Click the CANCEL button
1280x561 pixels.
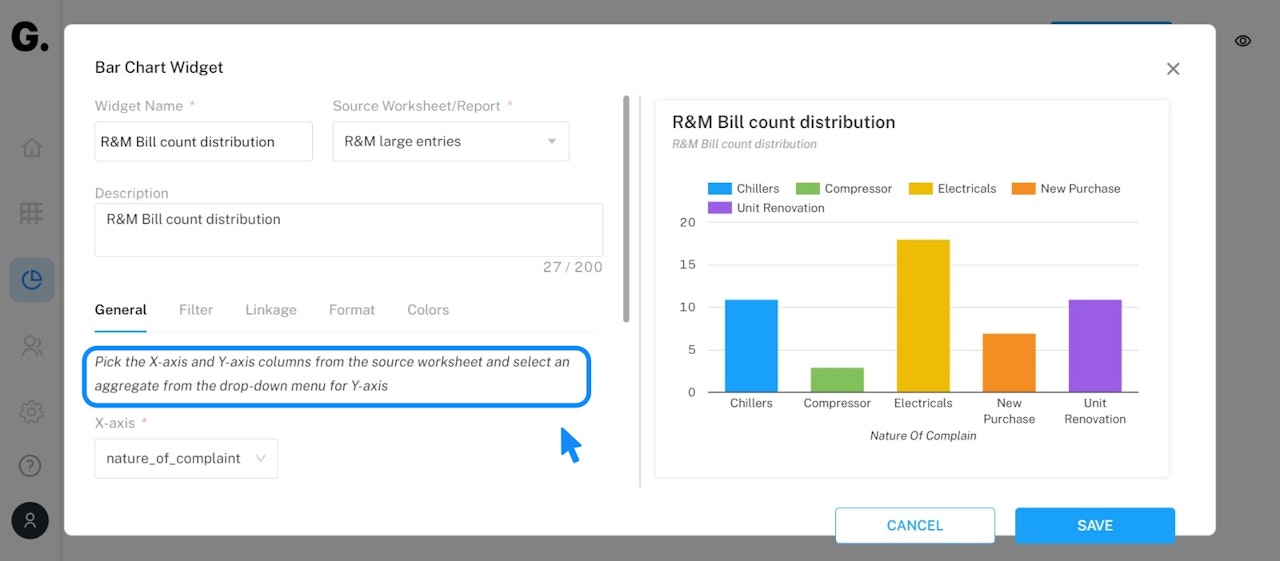point(914,525)
